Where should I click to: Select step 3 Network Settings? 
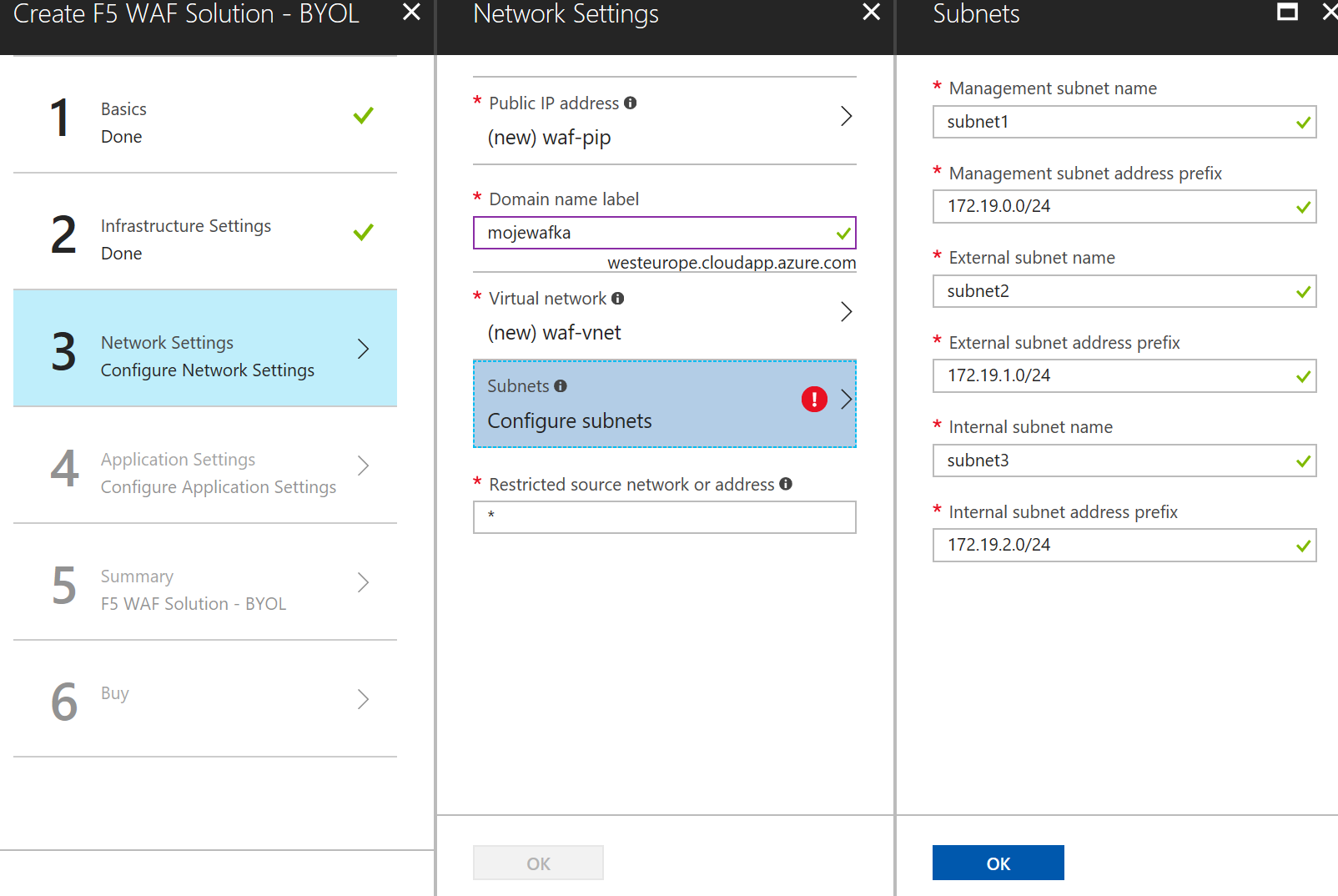(x=205, y=349)
